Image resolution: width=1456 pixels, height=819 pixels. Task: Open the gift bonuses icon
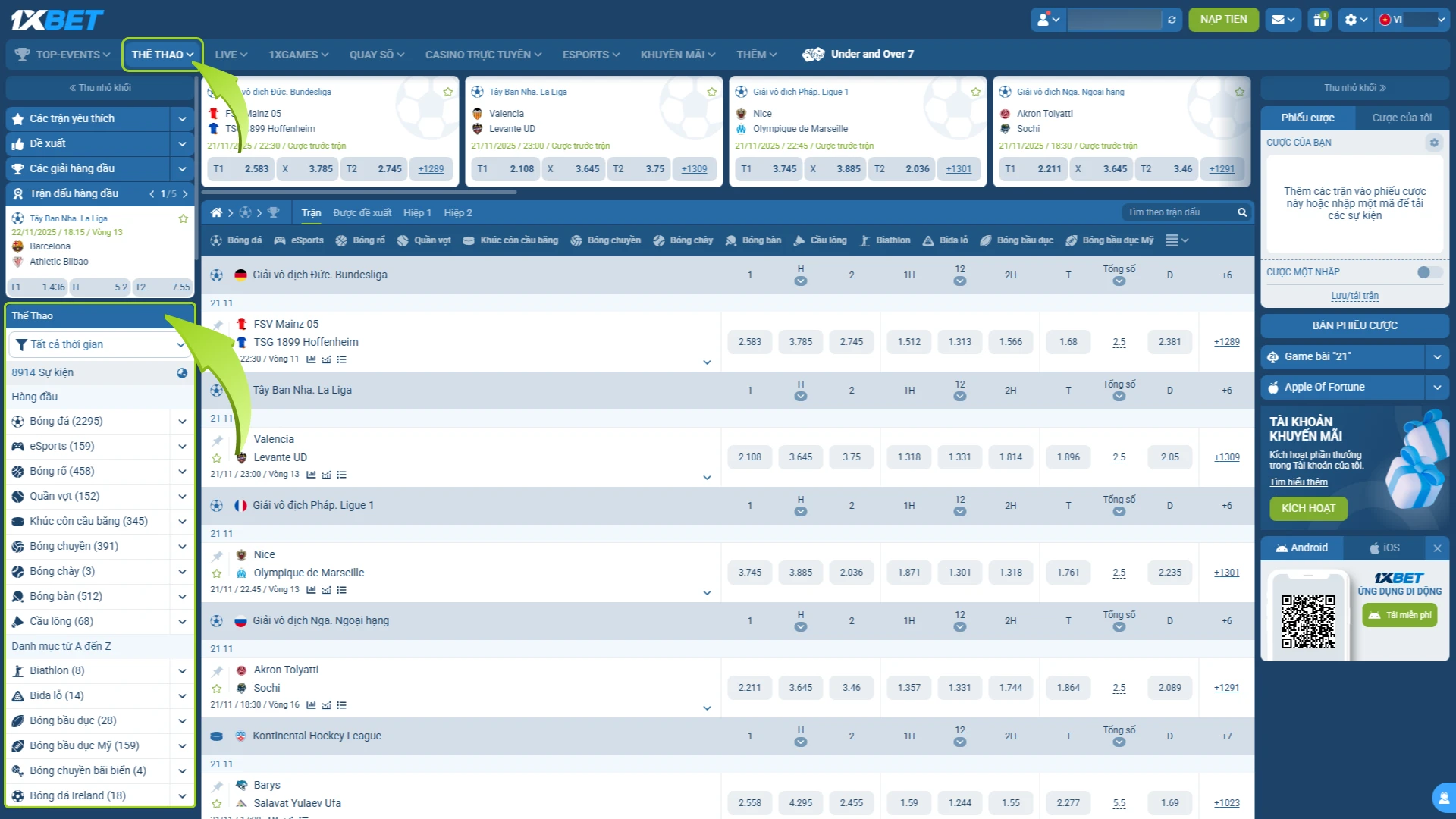(1320, 20)
